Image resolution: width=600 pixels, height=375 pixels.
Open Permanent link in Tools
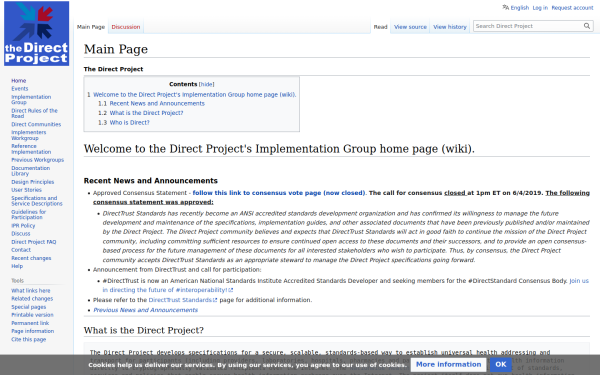point(30,323)
